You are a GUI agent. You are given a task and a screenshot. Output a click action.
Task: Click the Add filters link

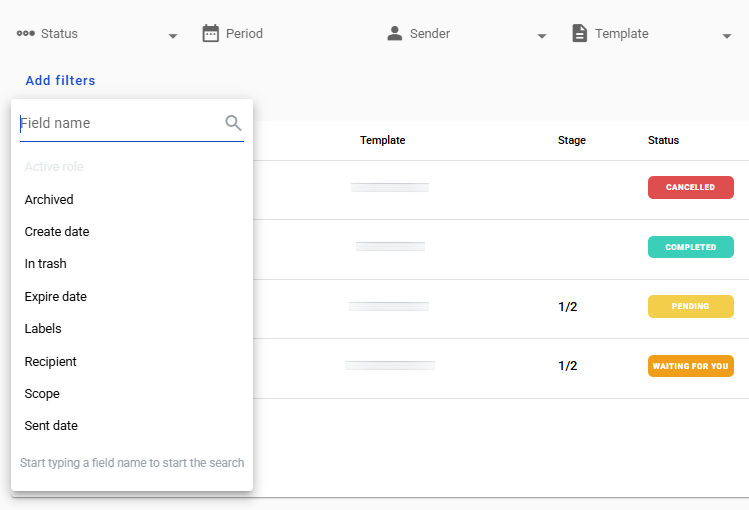pos(60,81)
